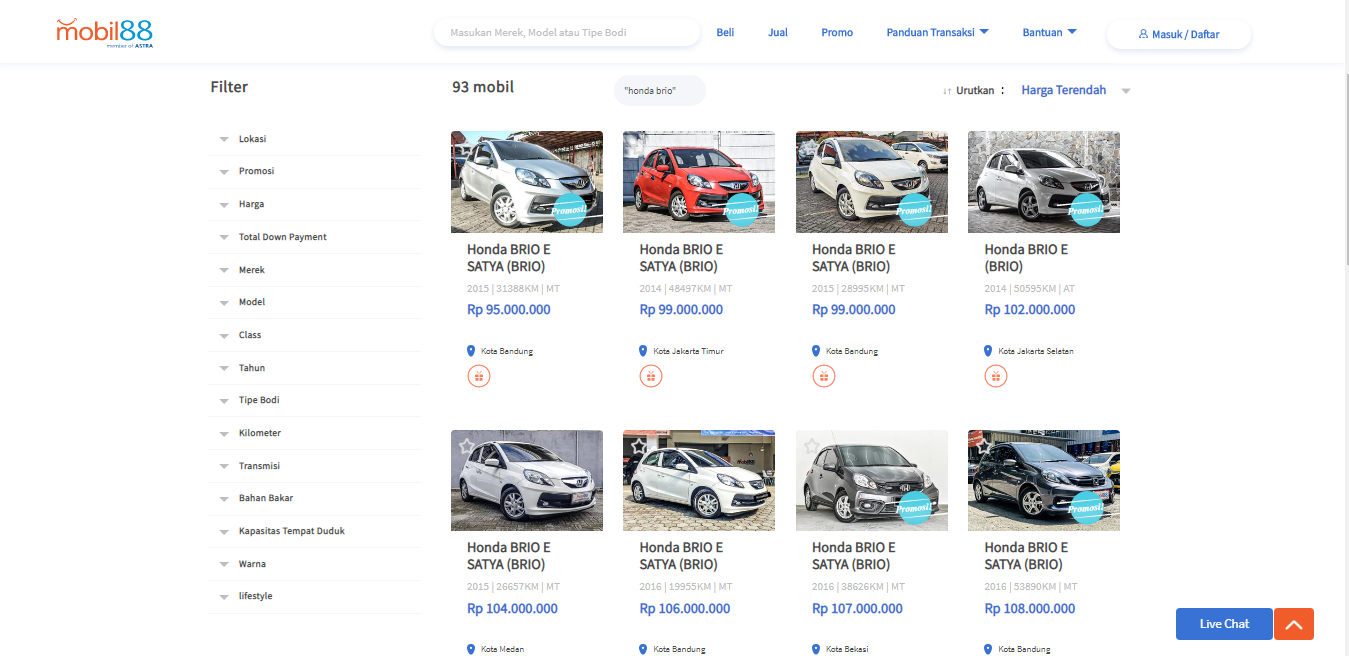
Task: Expand the Bahan Bakar filter
Action: click(314, 498)
